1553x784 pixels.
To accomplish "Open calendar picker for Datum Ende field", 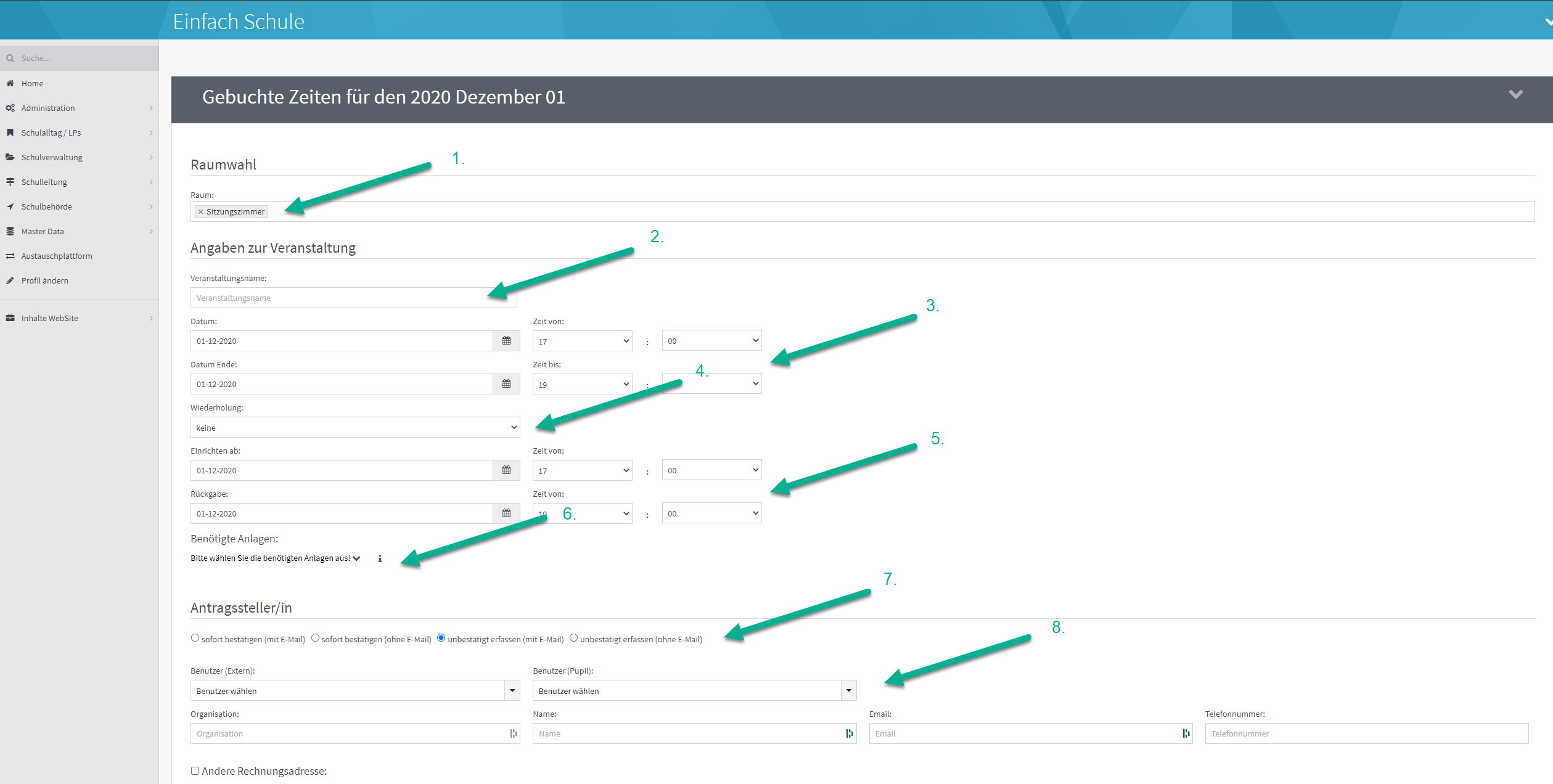I will coord(506,384).
